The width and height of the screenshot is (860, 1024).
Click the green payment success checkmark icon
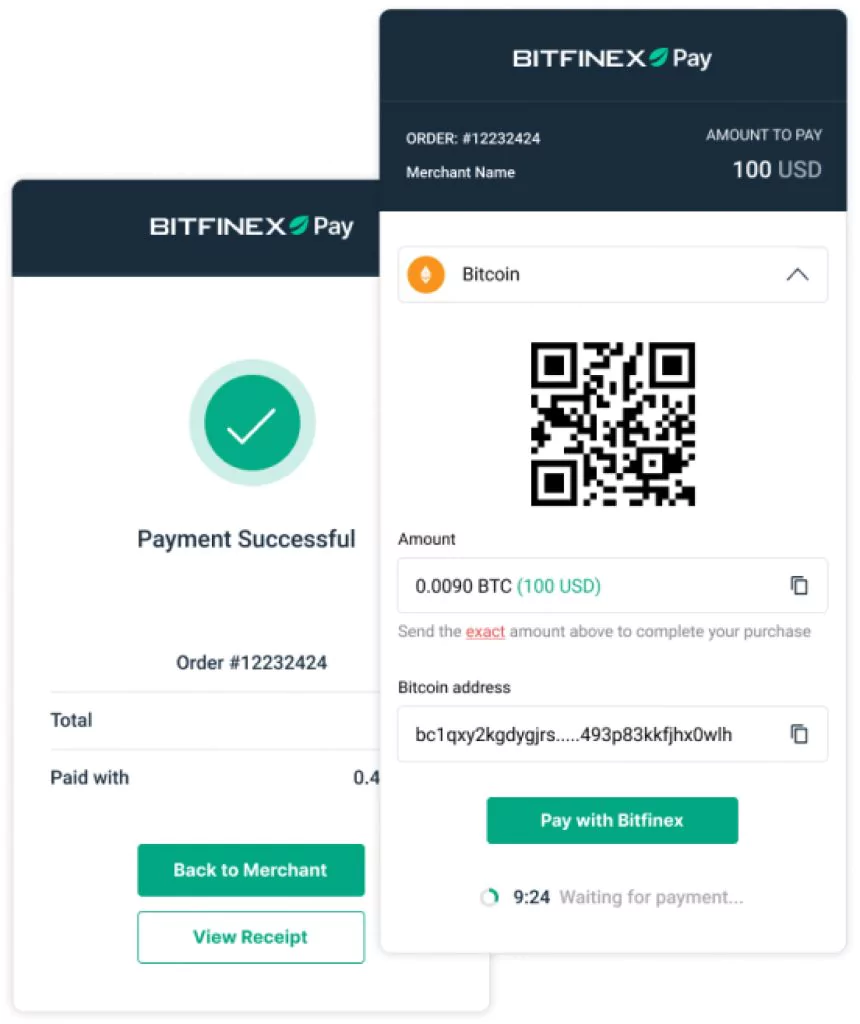(252, 423)
